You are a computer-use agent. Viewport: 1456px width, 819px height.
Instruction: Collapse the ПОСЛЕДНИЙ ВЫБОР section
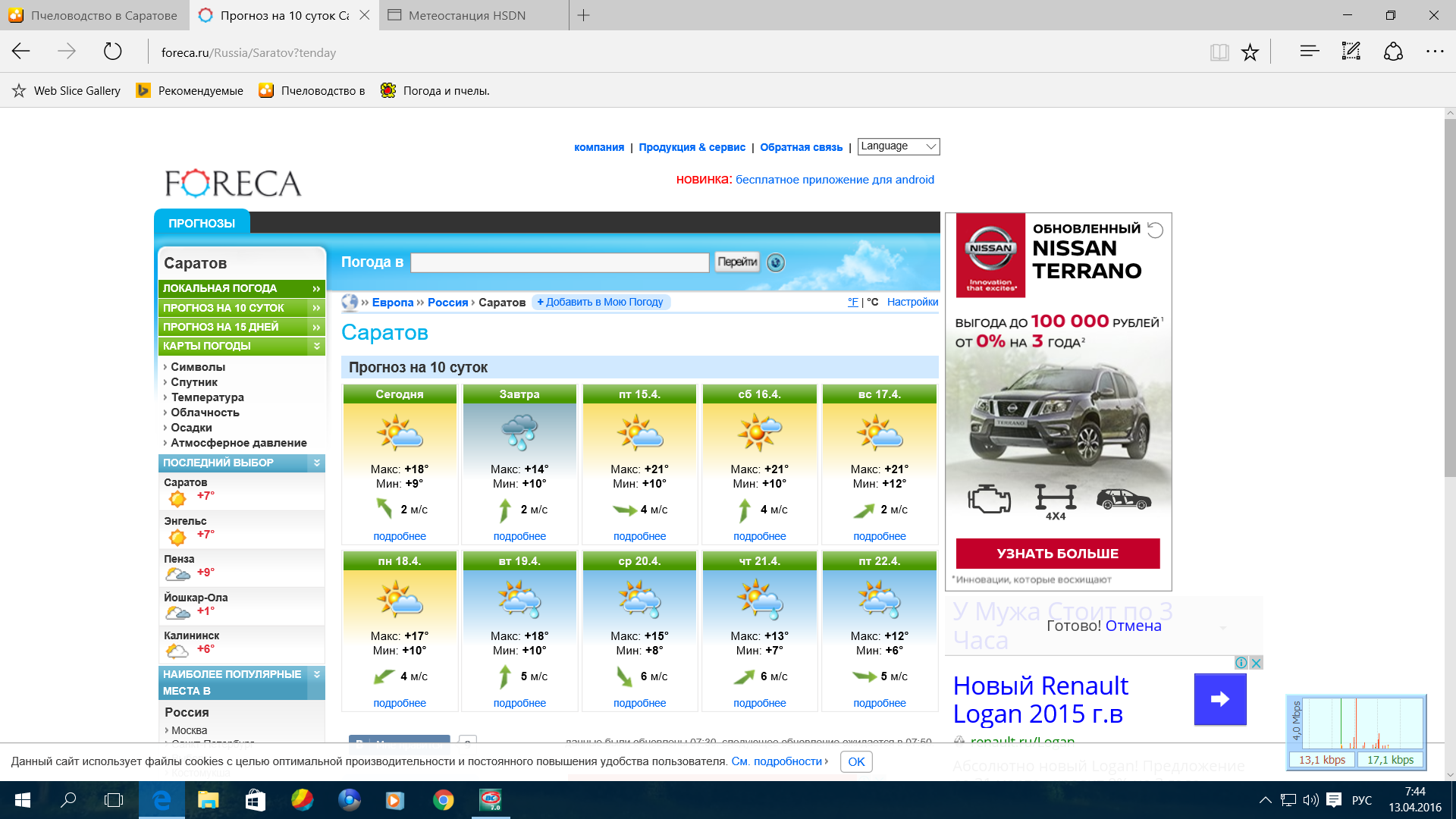[x=317, y=463]
